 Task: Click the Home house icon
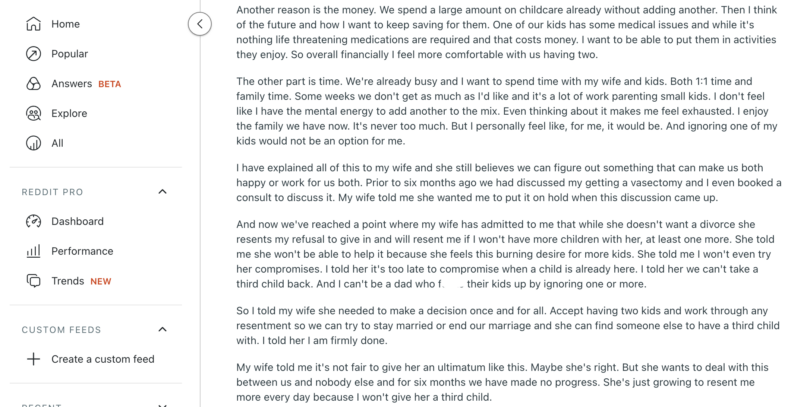[33, 24]
